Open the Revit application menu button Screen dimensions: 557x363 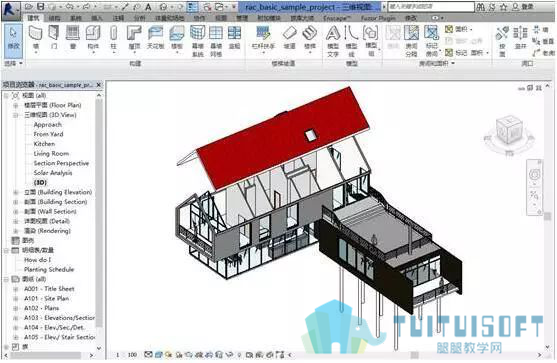pos(10,10)
